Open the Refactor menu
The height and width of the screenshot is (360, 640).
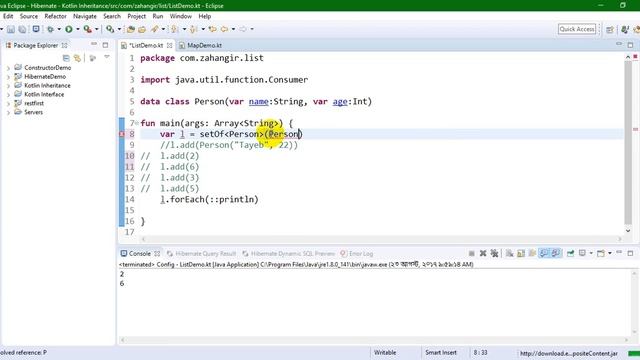[56, 16]
